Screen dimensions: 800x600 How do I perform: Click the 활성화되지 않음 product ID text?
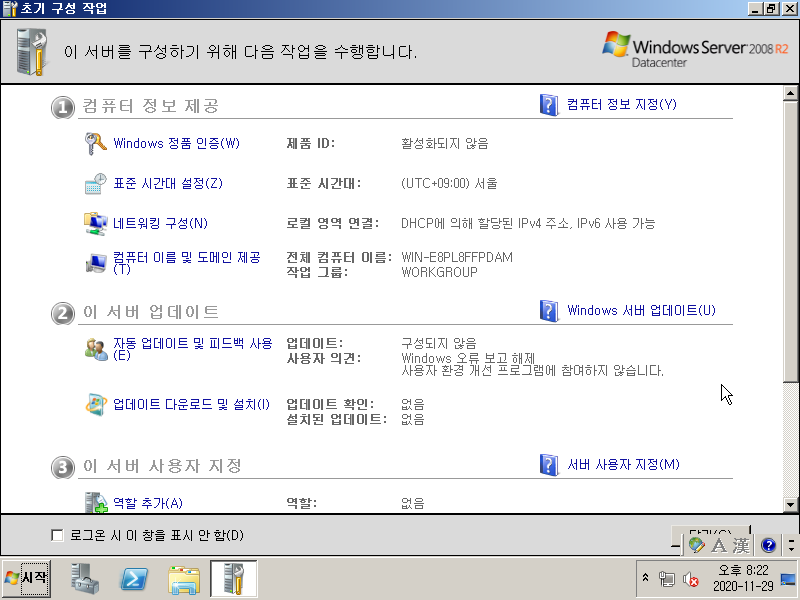click(444, 143)
